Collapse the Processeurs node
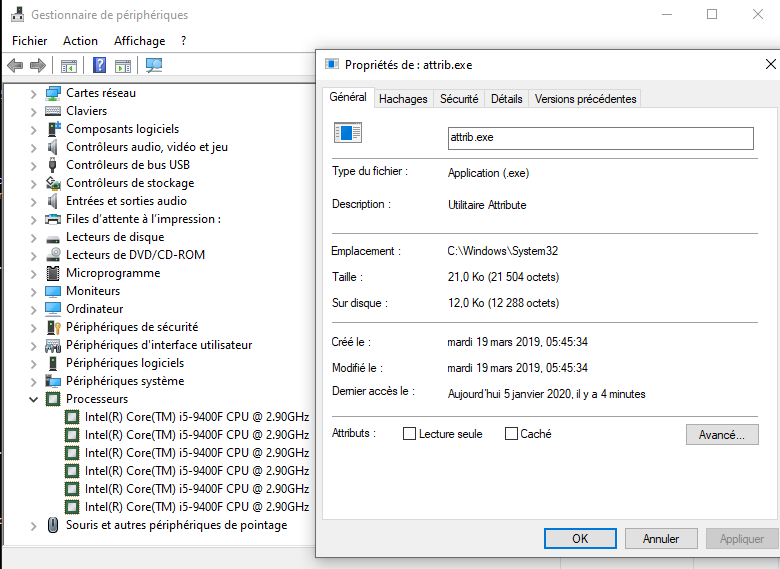Viewport: 780px width, 569px height. click(33, 399)
